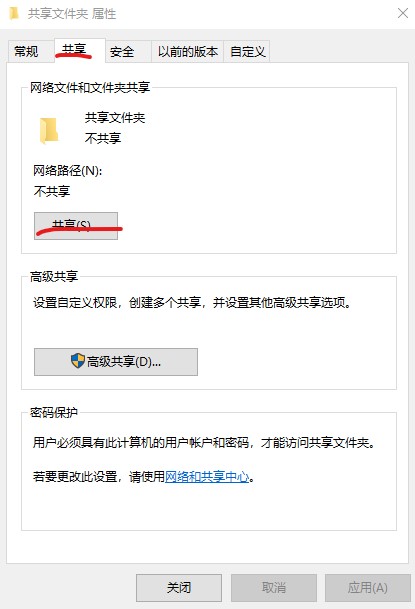Close the properties dialog with the X
The height and width of the screenshot is (609, 415).
pyautogui.click(x=403, y=13)
